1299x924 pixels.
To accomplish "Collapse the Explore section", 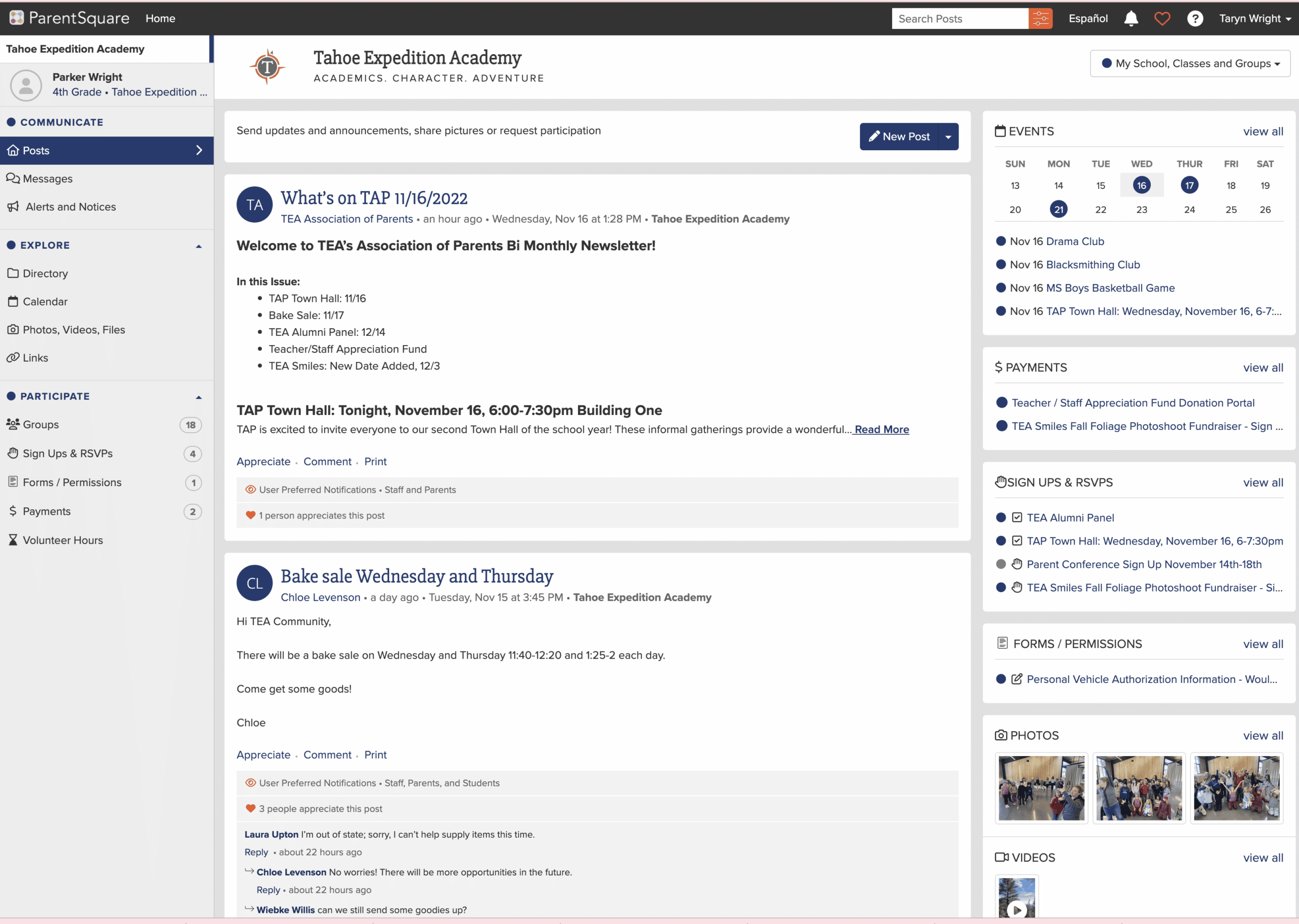I will [x=198, y=246].
